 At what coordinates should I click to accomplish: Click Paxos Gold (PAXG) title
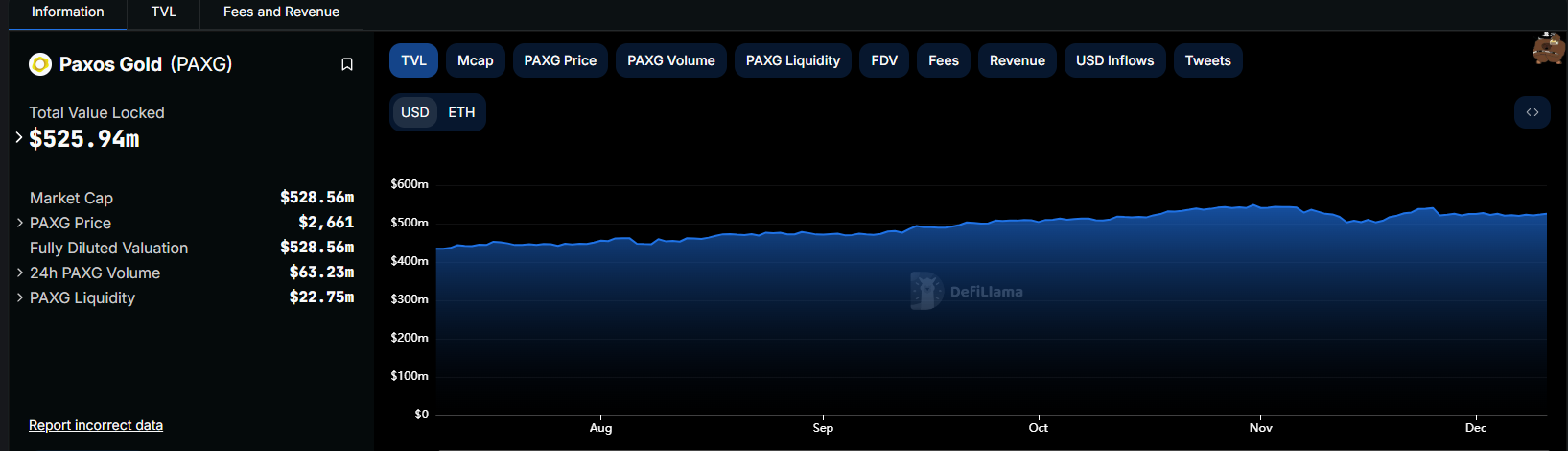146,64
